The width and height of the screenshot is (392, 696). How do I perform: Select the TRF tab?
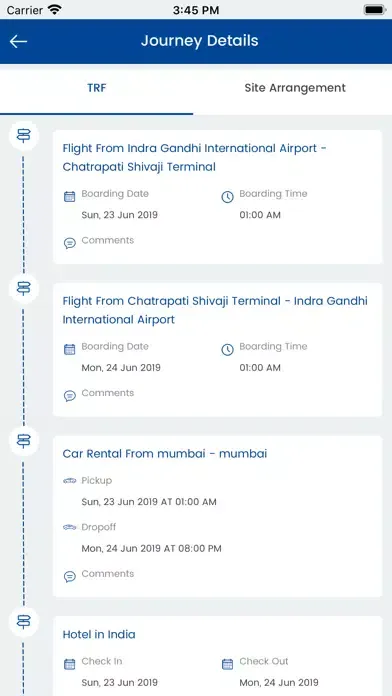click(x=96, y=88)
